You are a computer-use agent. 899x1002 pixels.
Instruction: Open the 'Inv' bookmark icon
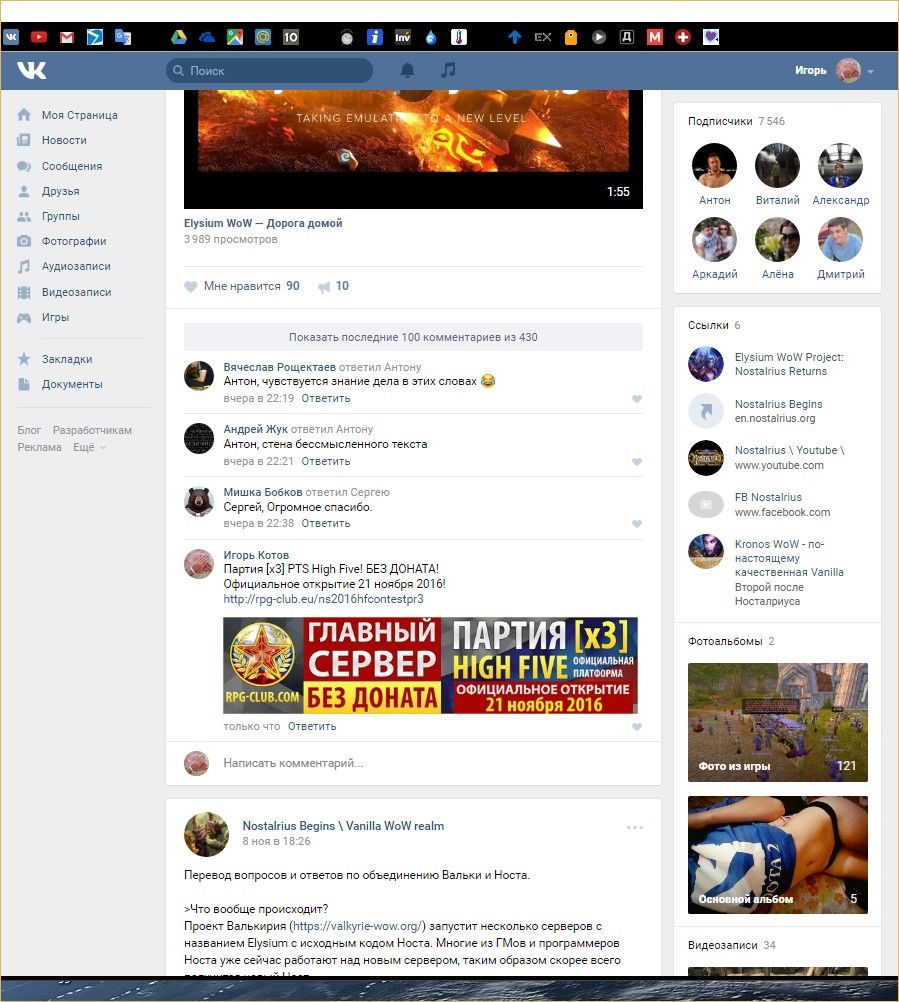coord(403,37)
